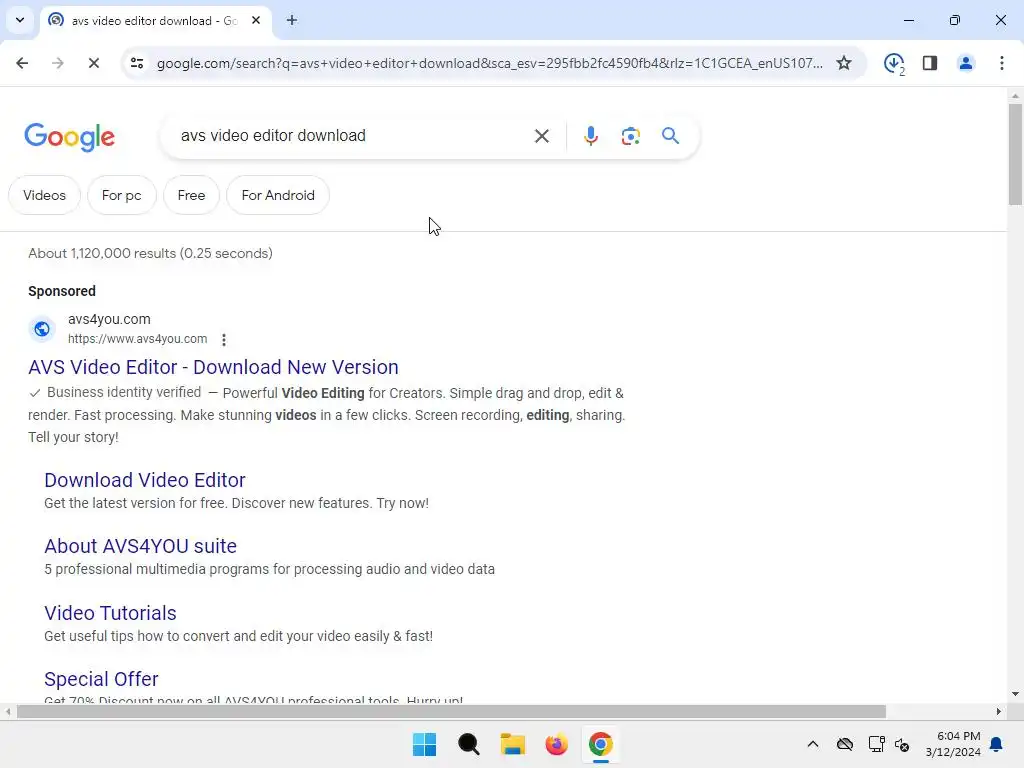Click the Chrome taskbar icon
The image size is (1024, 768).
[x=601, y=744]
